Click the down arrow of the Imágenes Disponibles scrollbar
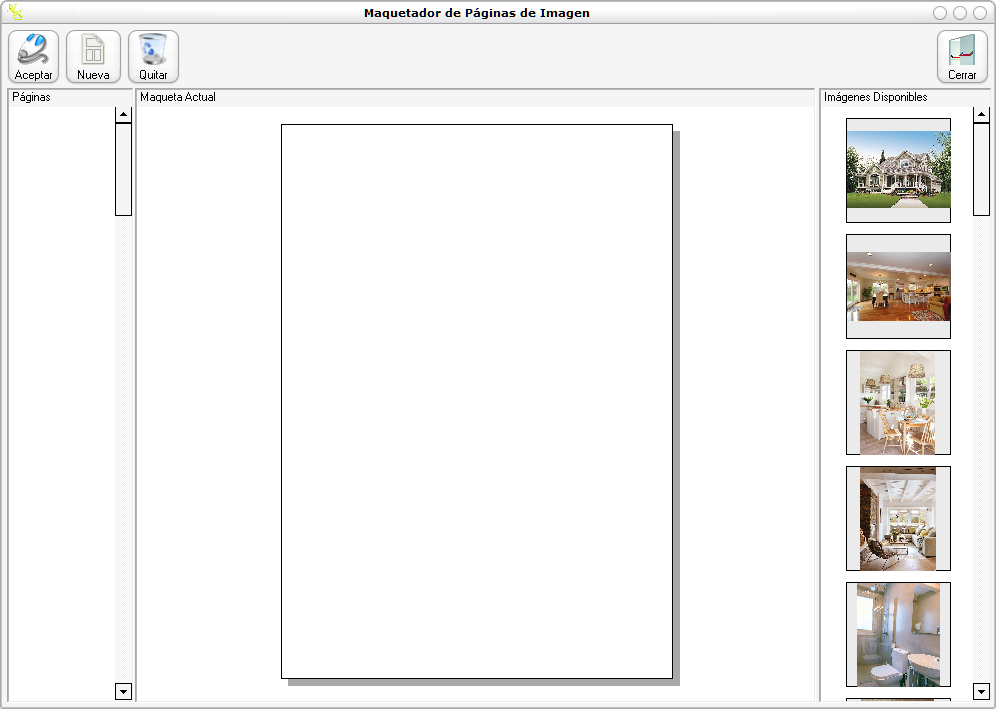 (981, 691)
